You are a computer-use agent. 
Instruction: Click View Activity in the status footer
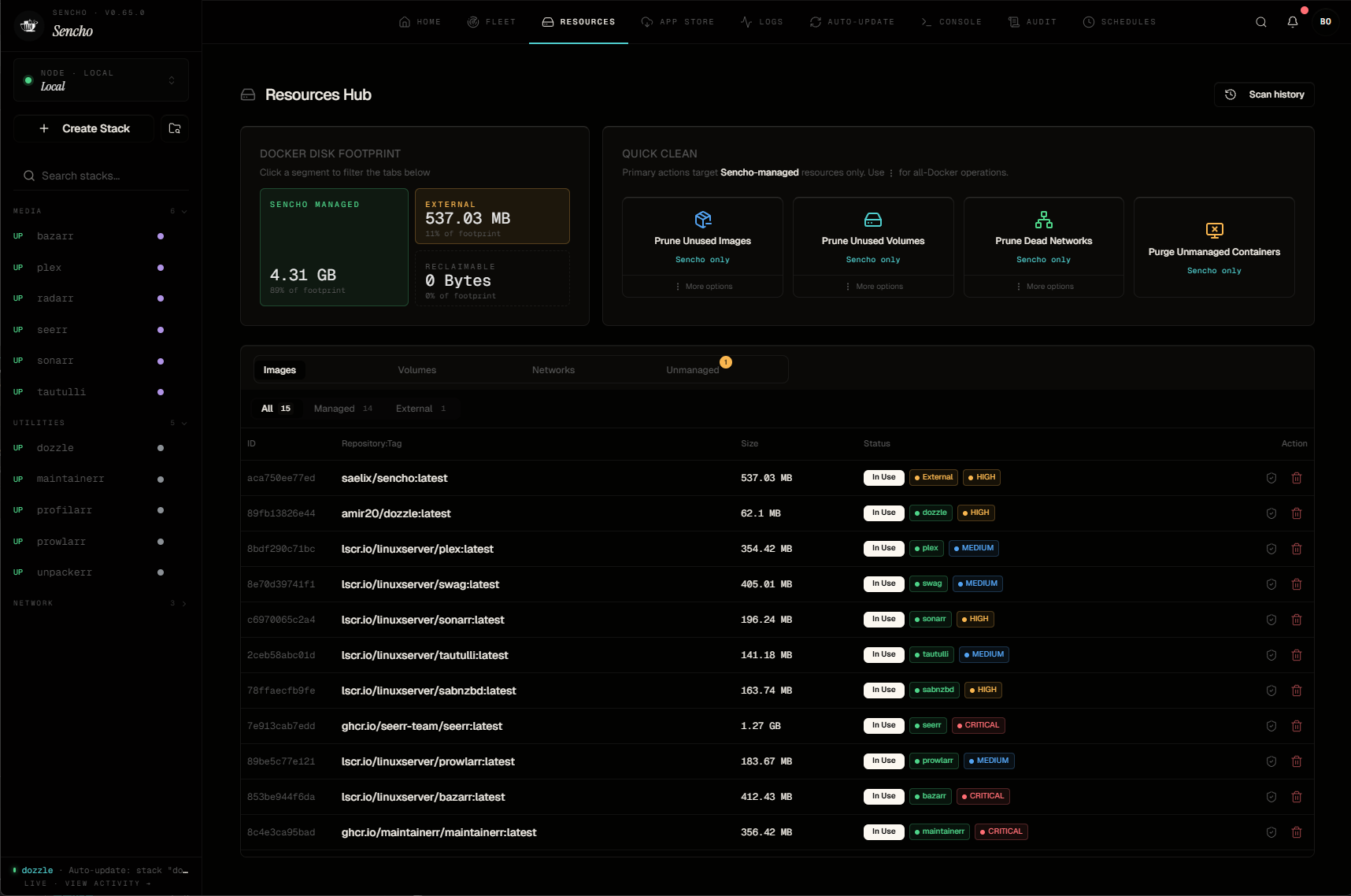point(107,883)
